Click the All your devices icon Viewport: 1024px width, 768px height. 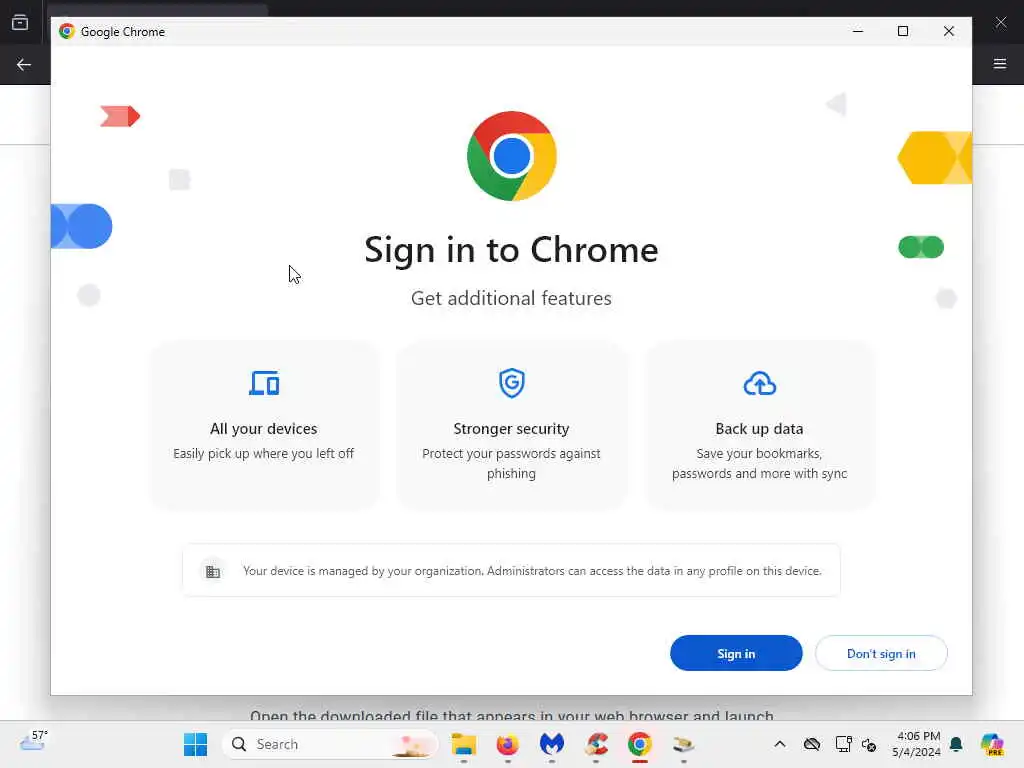click(264, 383)
